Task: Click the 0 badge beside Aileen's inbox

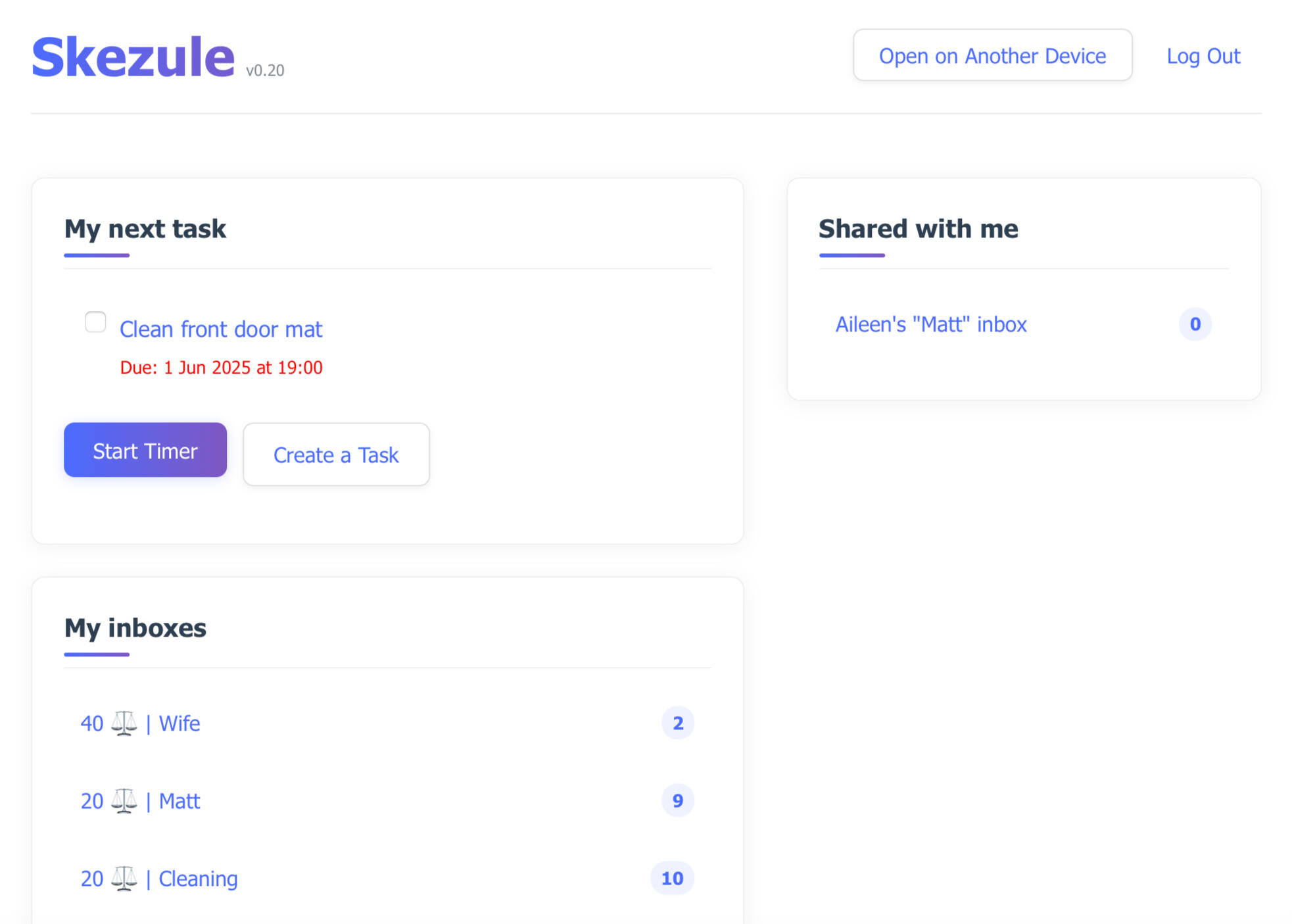Action: coord(1195,324)
